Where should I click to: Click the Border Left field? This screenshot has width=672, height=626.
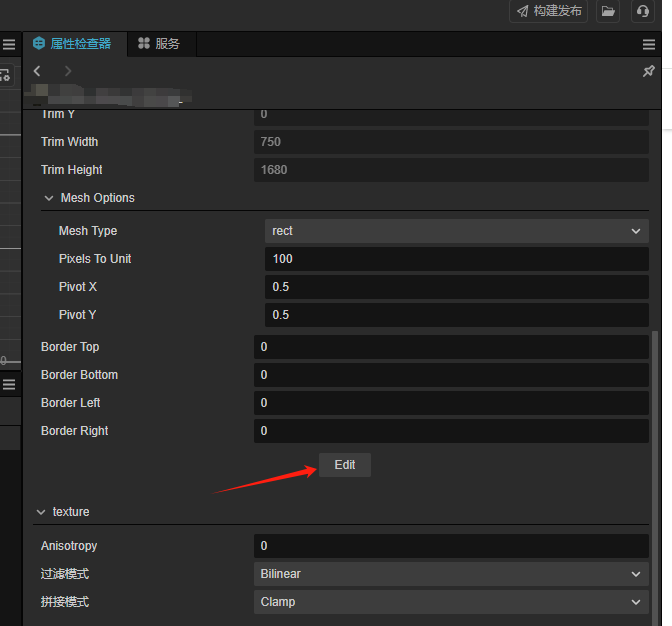[x=451, y=403]
